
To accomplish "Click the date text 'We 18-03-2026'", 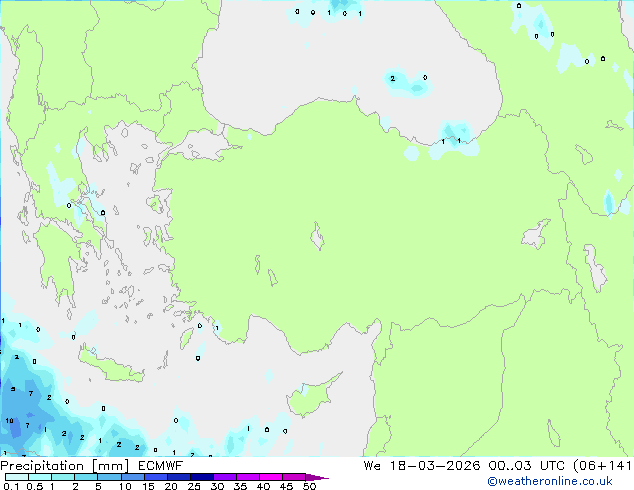I will (x=422, y=466).
